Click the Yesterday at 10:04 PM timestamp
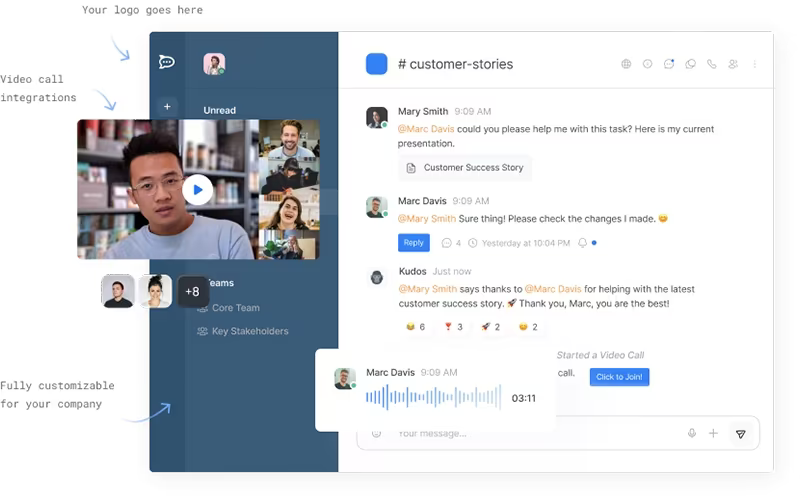 tap(526, 243)
